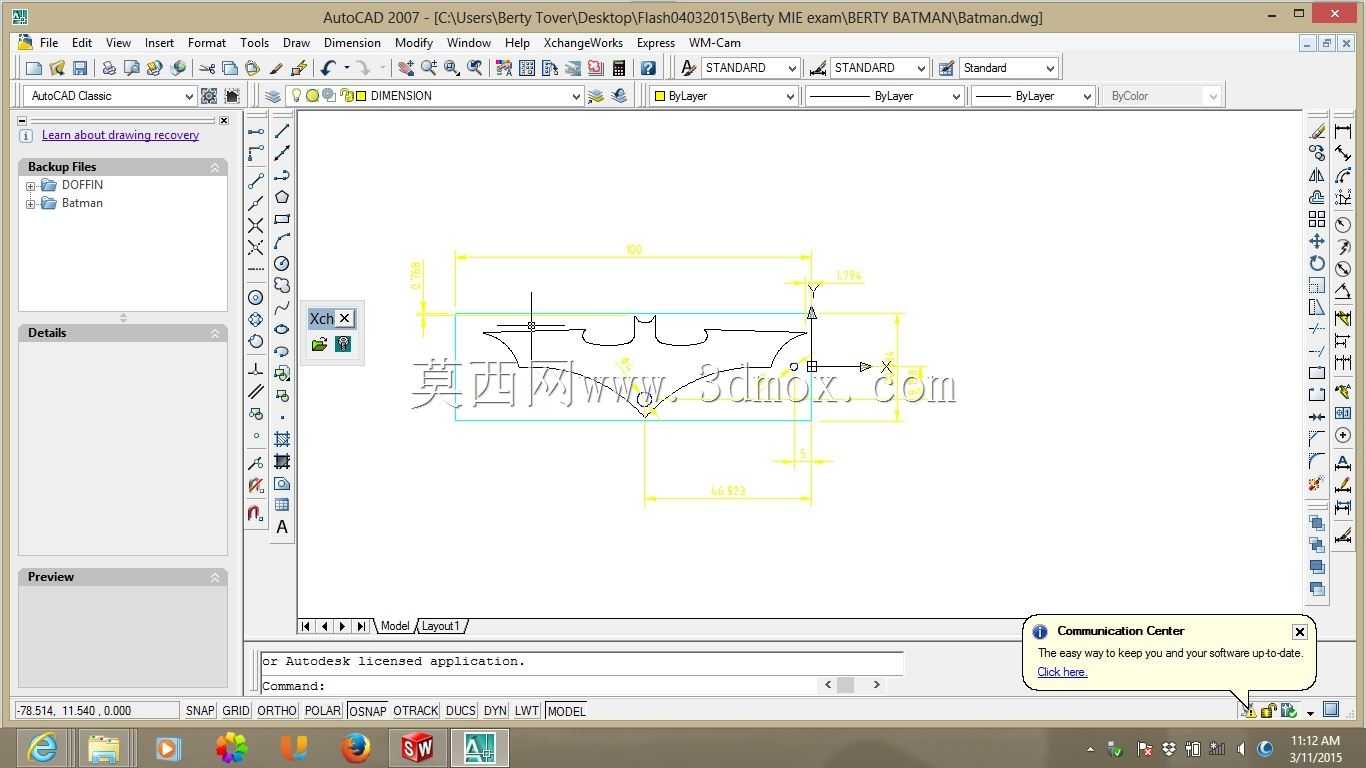The height and width of the screenshot is (768, 1366).
Task: Select the Line draw tool
Action: [282, 131]
